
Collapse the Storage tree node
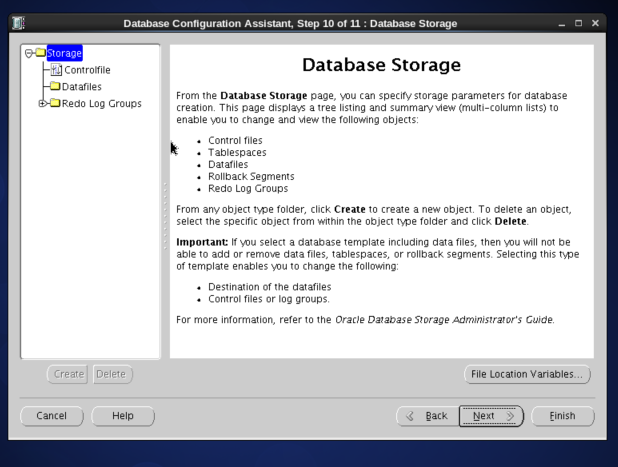[28, 53]
